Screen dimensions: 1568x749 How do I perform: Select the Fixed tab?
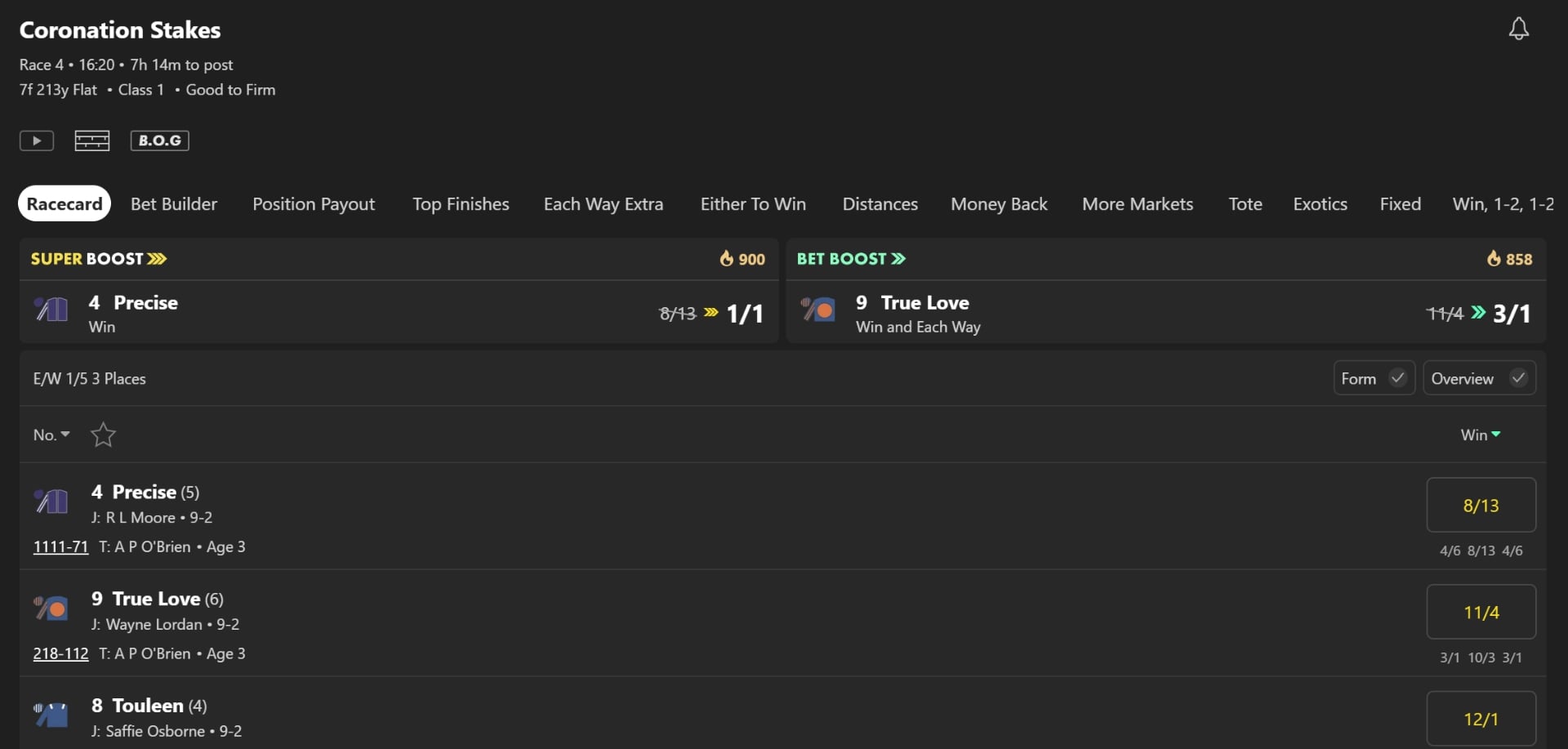(x=1401, y=204)
